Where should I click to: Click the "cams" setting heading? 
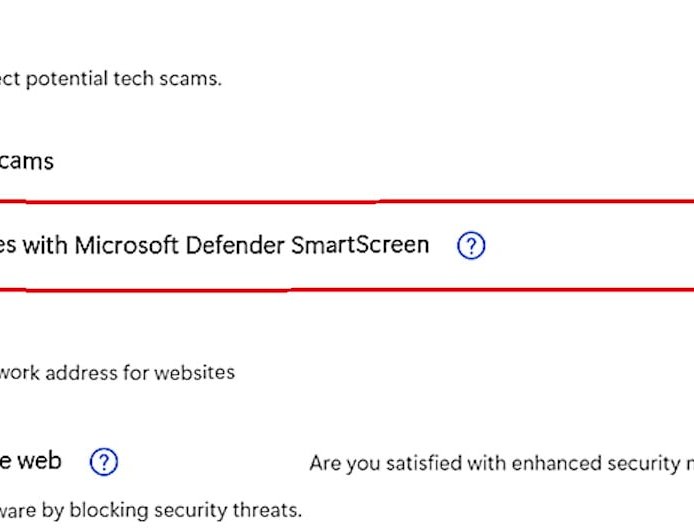27,161
